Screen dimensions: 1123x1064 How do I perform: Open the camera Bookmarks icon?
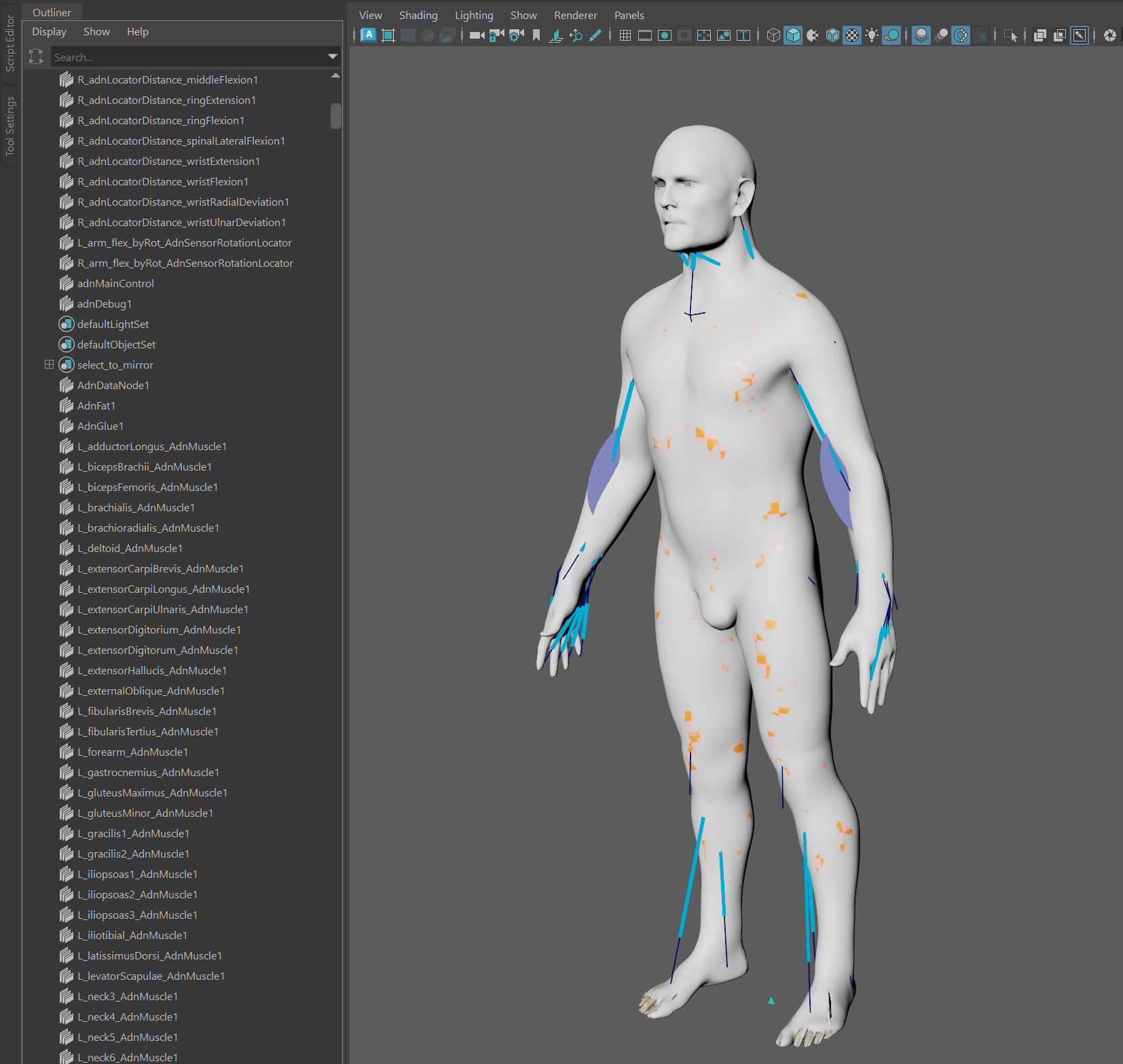coord(536,35)
